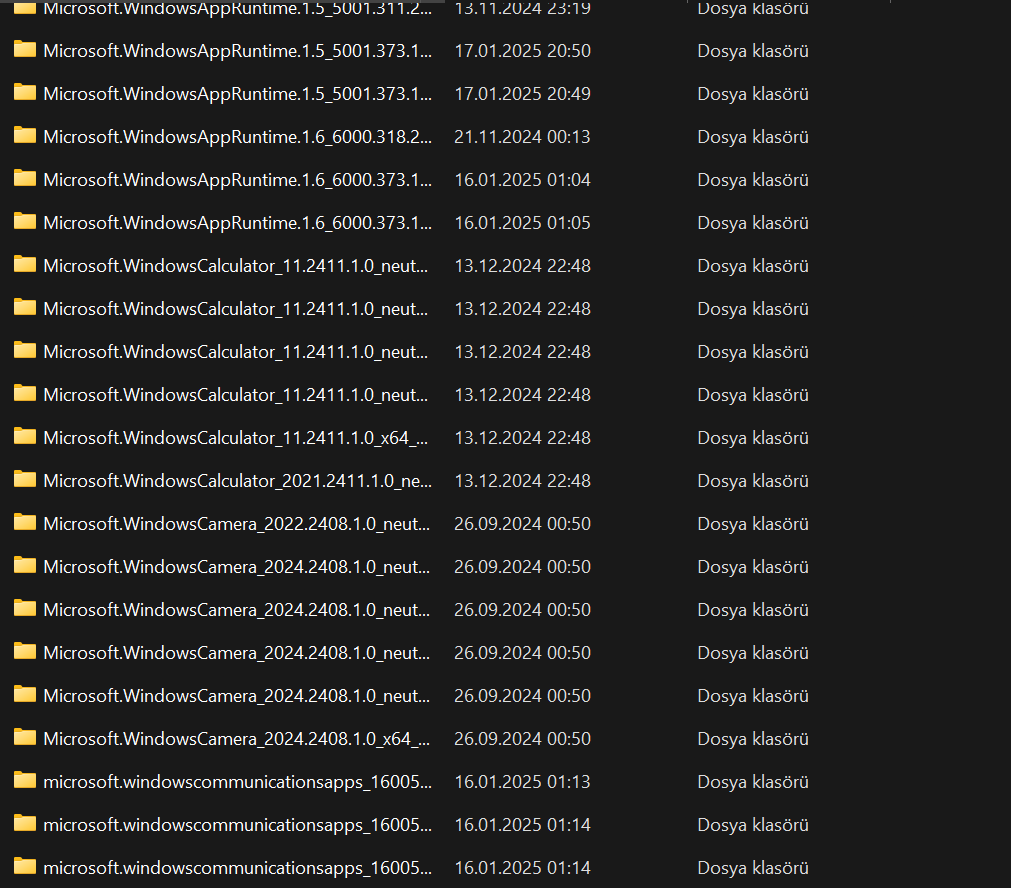Click date cell in WindowsCalculator_2021 row

point(522,481)
